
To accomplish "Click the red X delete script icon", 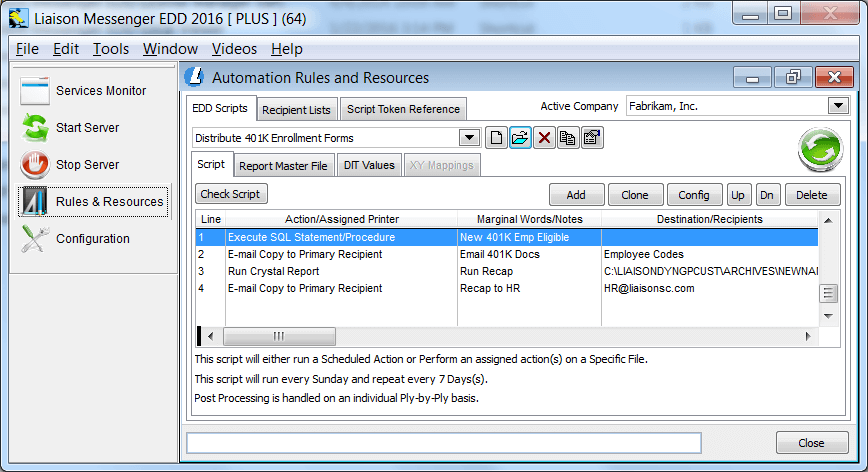I will point(544,138).
